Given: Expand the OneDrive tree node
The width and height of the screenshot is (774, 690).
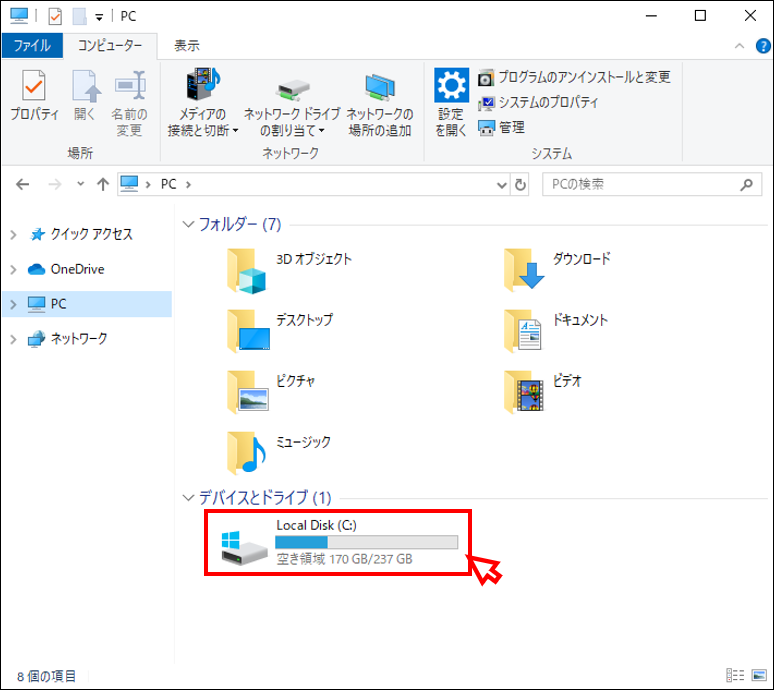Looking at the screenshot, I should (x=14, y=269).
